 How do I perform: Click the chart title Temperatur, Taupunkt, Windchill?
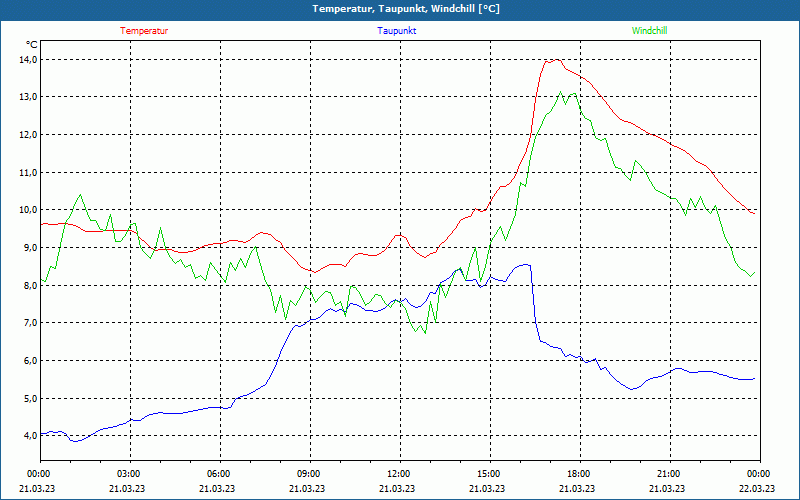click(x=406, y=9)
